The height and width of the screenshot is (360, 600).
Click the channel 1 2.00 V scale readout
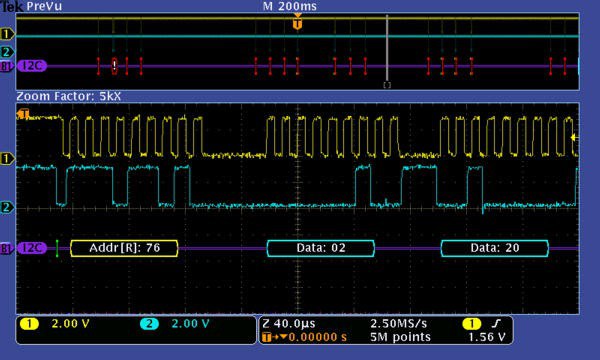click(x=70, y=324)
